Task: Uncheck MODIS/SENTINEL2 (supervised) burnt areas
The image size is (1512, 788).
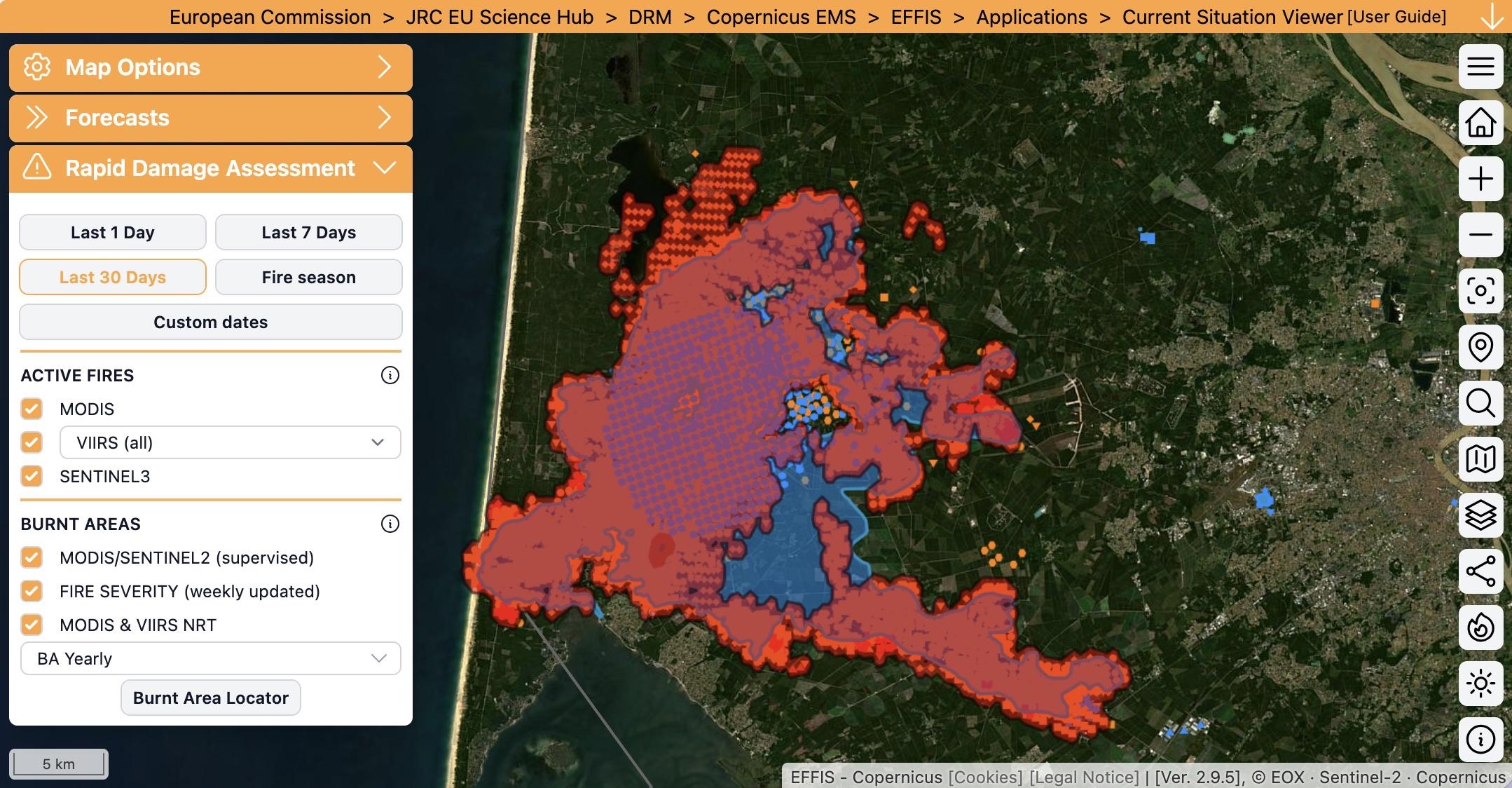Action: pyautogui.click(x=32, y=557)
